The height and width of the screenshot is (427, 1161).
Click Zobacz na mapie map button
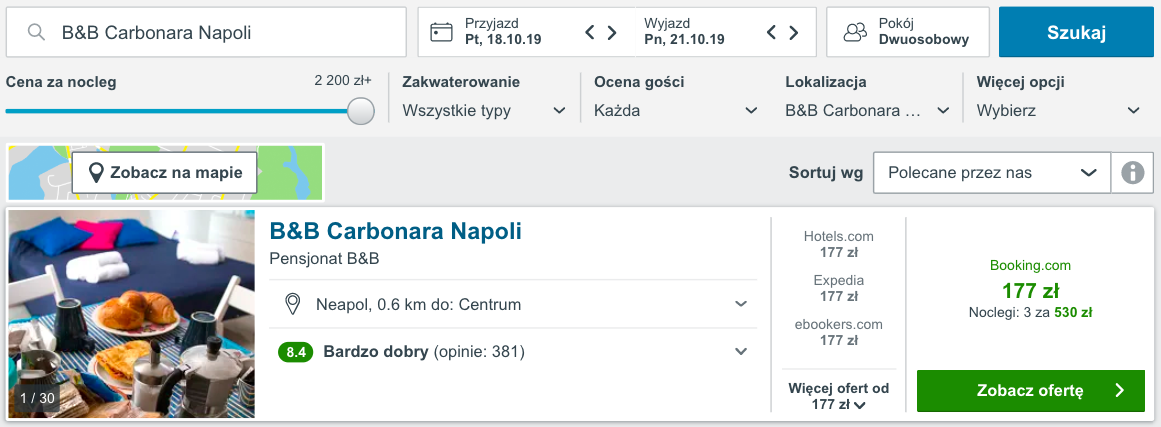[164, 173]
